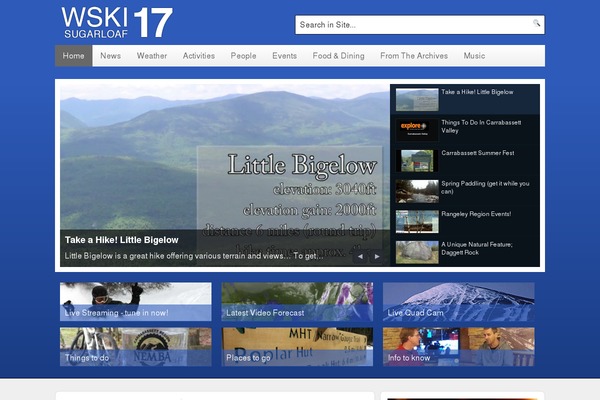The height and width of the screenshot is (400, 600).
Task: Click the WSKI 17 Sugarloaf logo
Action: coord(117,23)
